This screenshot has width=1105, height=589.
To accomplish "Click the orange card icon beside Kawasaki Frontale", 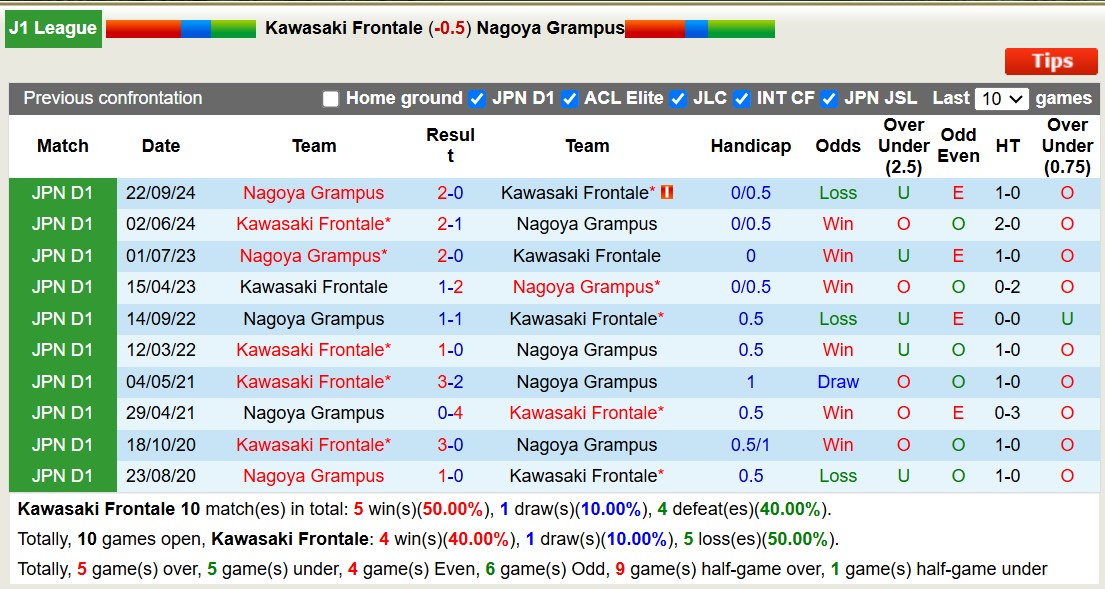I will coord(667,193).
